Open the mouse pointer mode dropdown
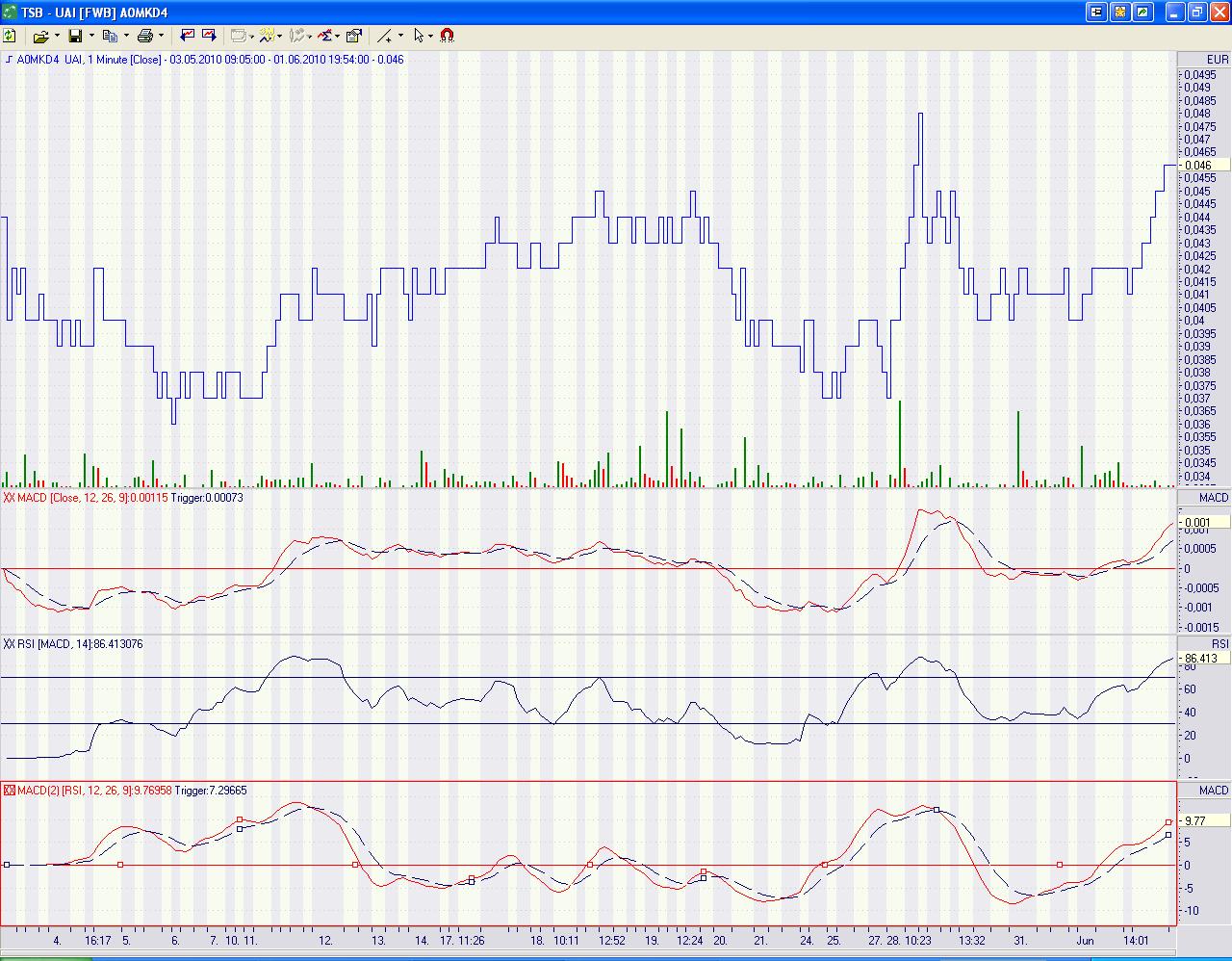Image resolution: width=1232 pixels, height=961 pixels. tap(430, 36)
